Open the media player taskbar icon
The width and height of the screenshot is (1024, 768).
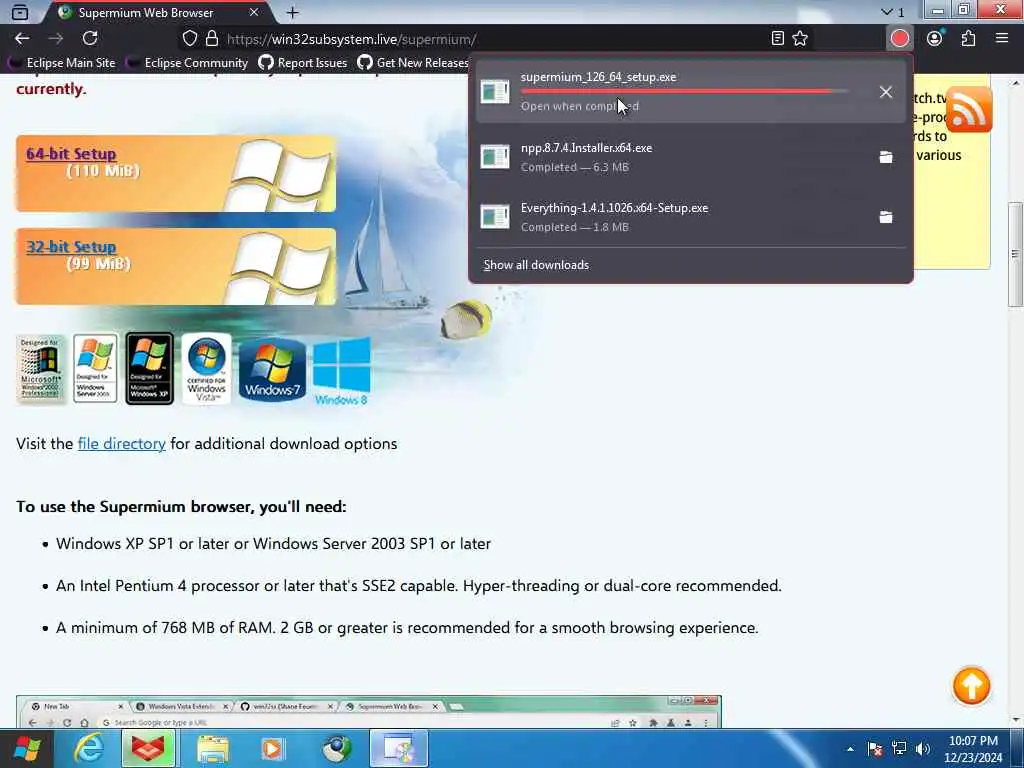tap(273, 748)
